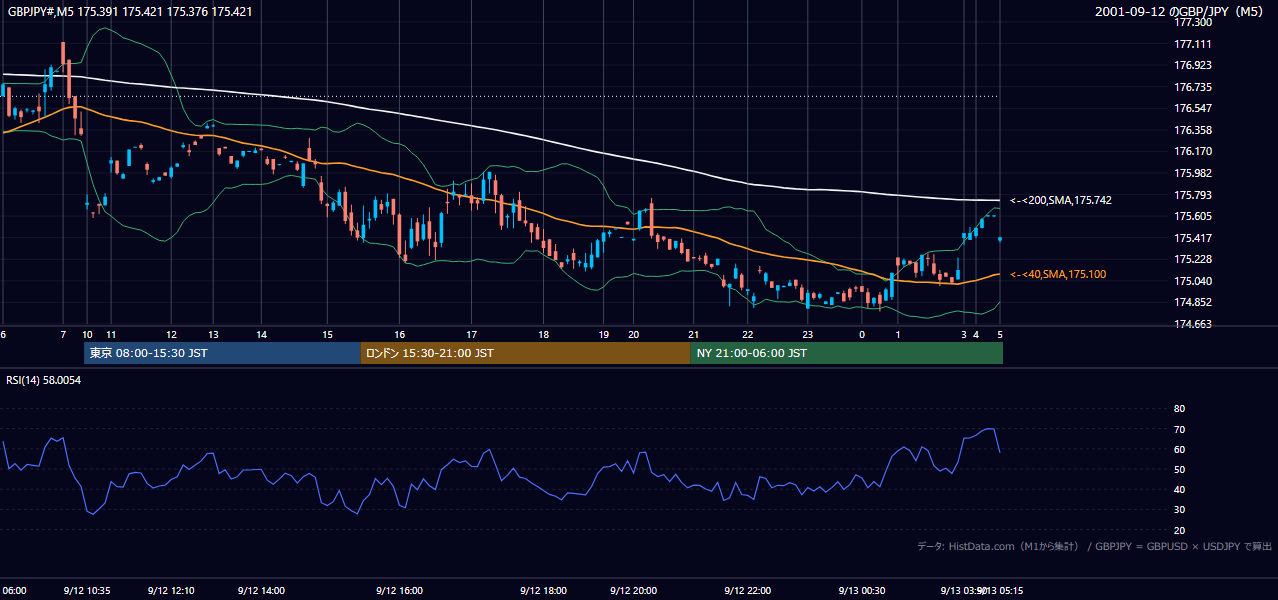1278x600 pixels.
Task: Click the NY 21:00-06:00 JST session bar
Action: coord(846,353)
